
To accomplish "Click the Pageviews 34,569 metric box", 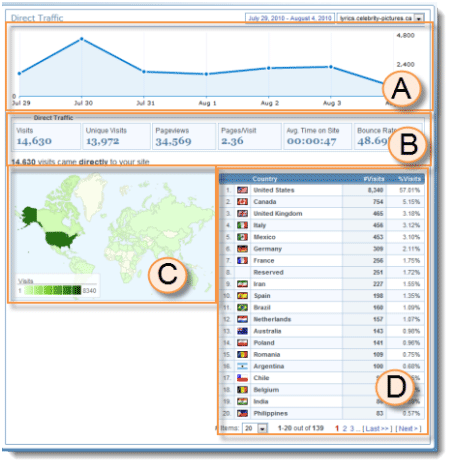I will 184,136.
